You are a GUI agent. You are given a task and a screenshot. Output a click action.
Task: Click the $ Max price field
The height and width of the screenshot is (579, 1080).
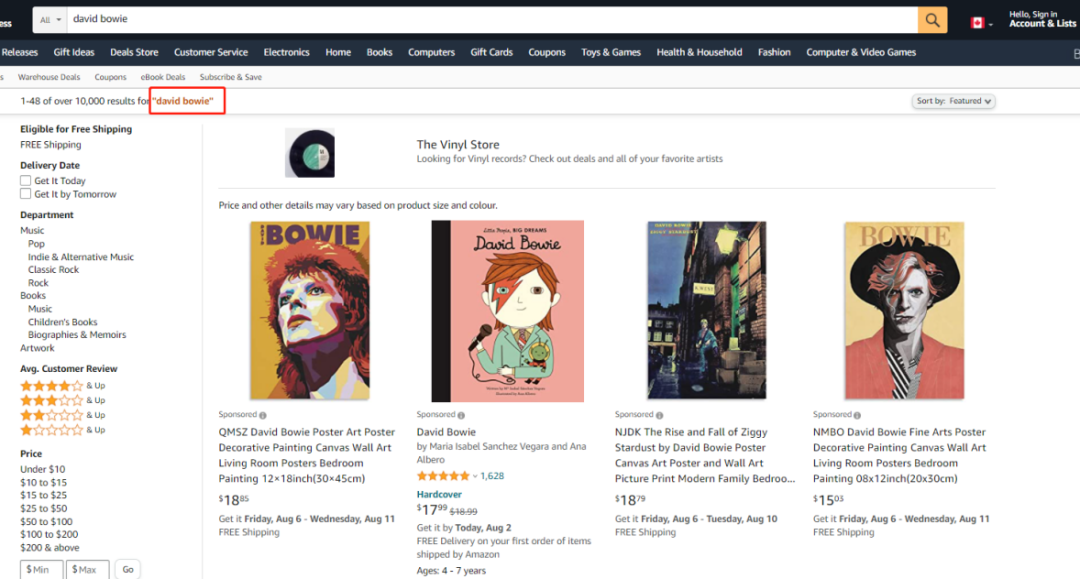click(x=87, y=569)
